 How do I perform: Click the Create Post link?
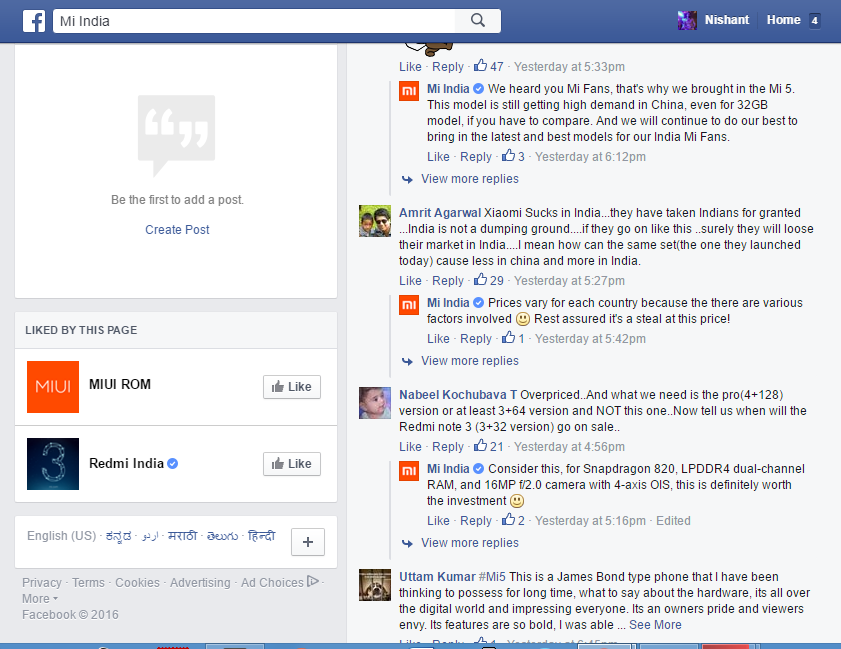click(x=177, y=230)
